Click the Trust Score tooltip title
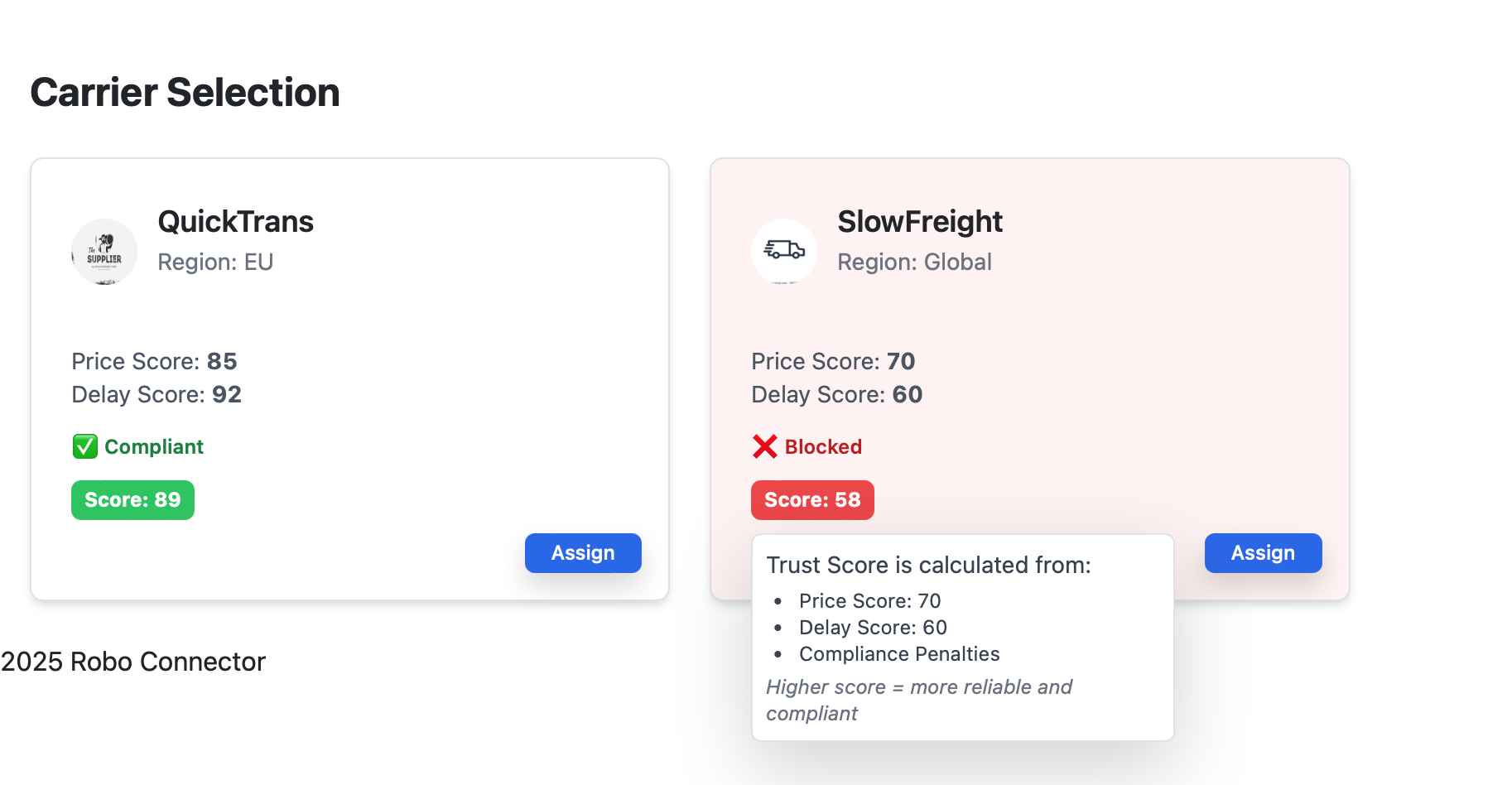The width and height of the screenshot is (1512, 785). (x=928, y=565)
